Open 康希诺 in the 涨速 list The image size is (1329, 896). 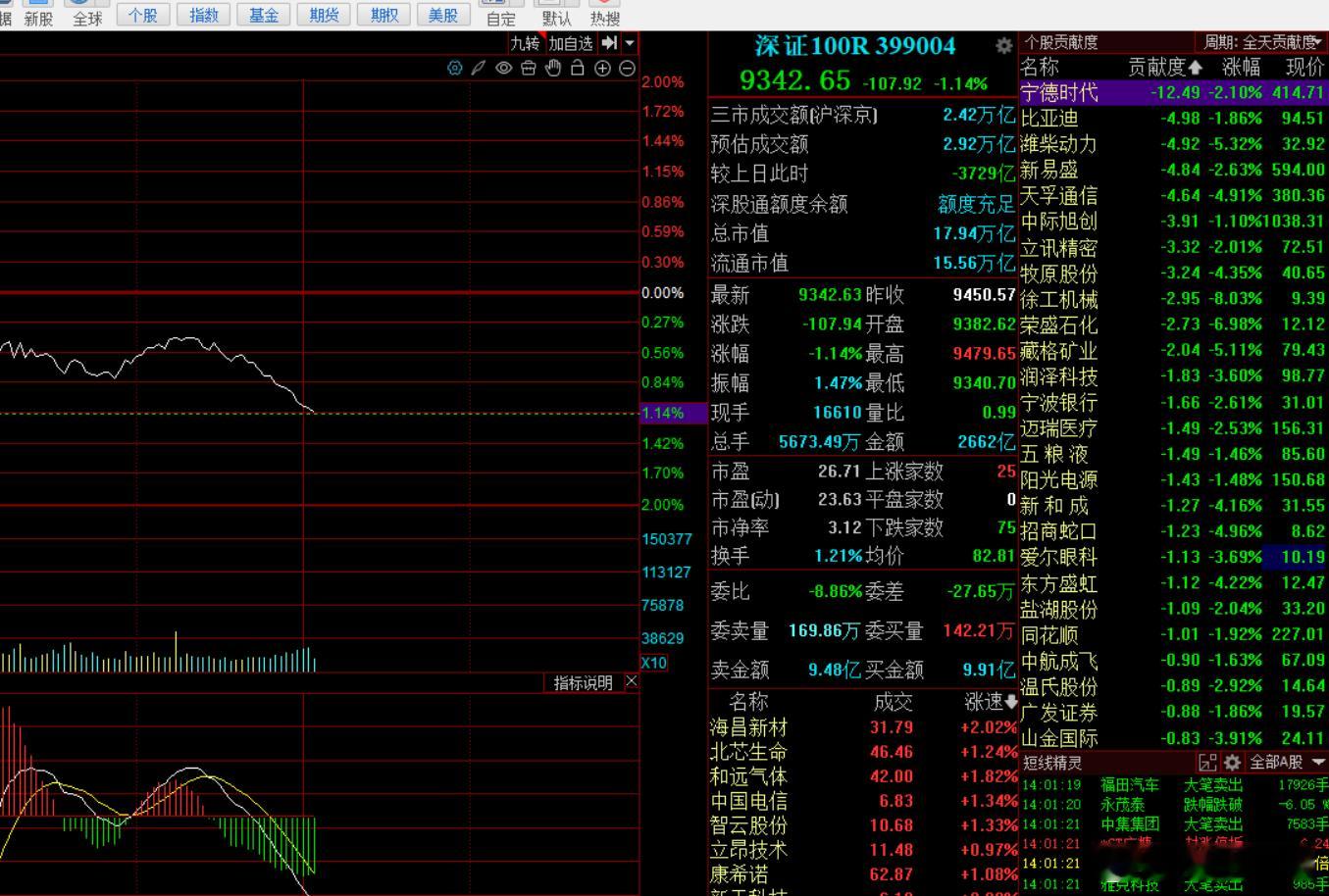pos(864,874)
